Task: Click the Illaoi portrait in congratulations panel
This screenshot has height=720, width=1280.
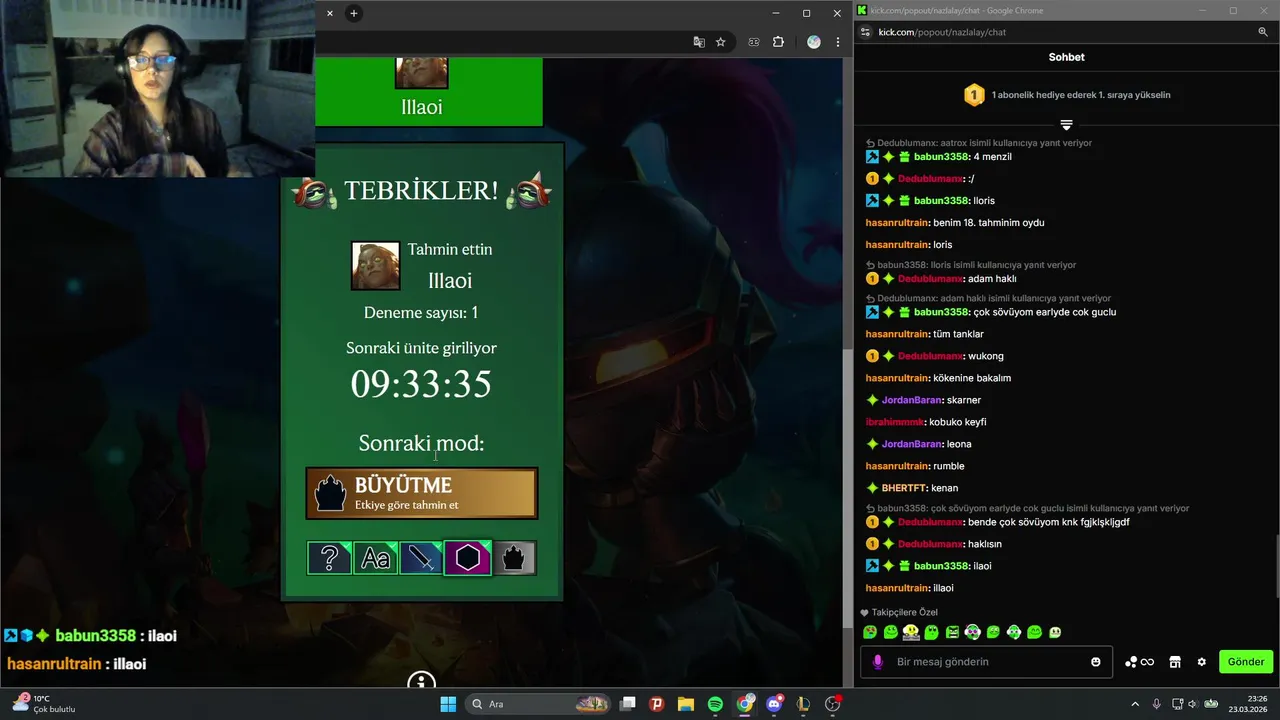Action: (x=376, y=266)
